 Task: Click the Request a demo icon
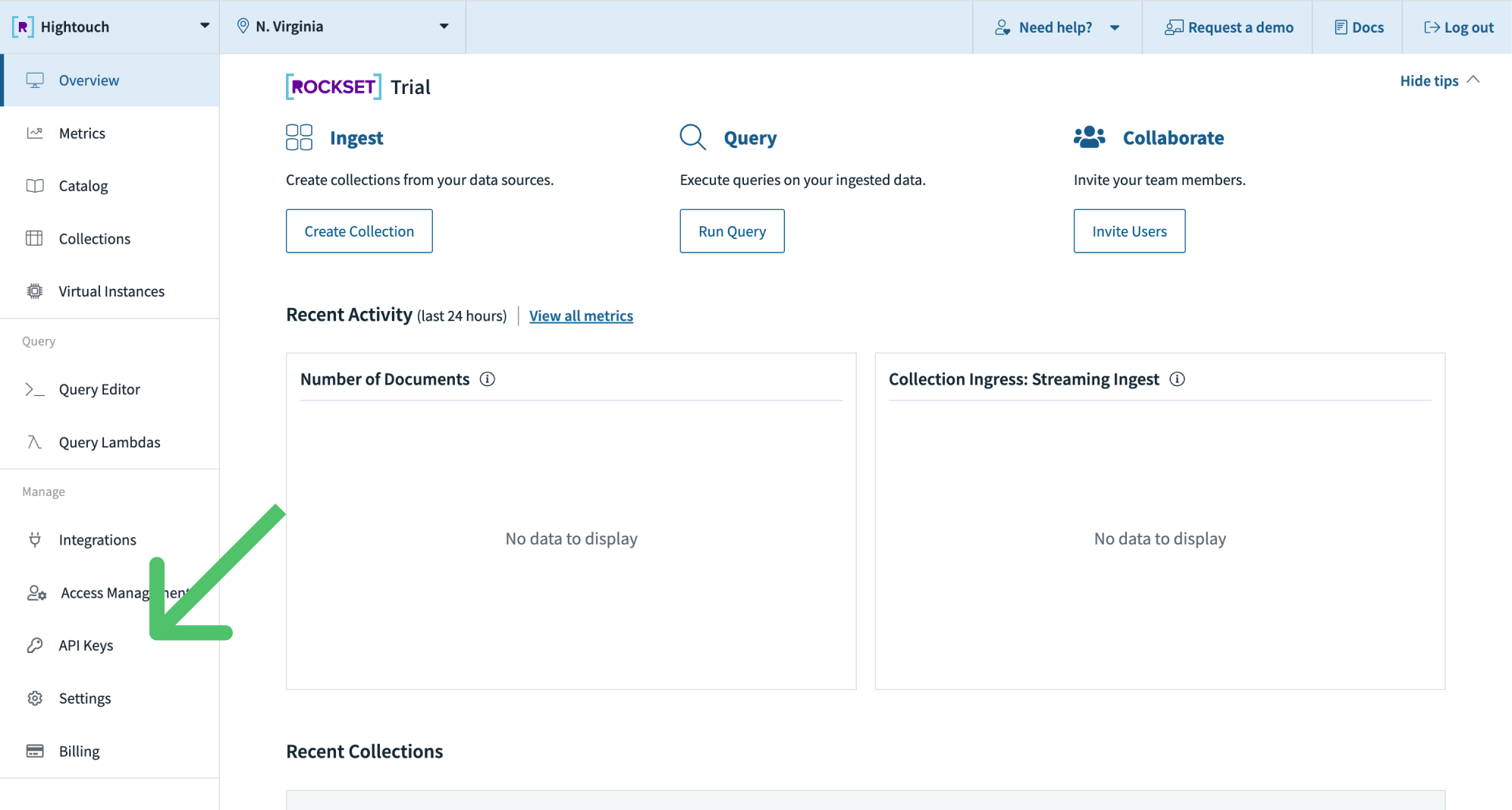click(x=1174, y=27)
